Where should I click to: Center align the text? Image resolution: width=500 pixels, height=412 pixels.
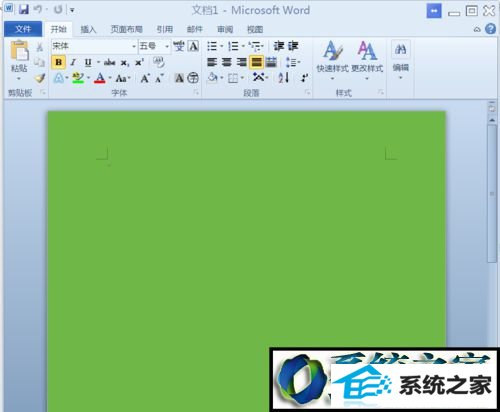227,62
